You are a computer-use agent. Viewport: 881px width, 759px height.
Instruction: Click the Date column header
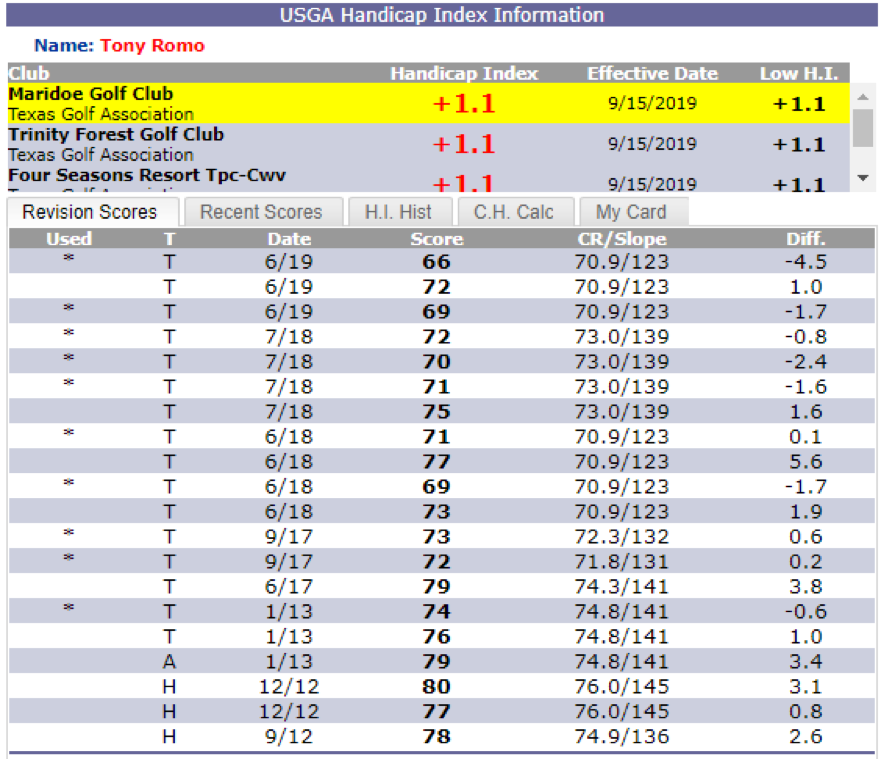point(289,239)
